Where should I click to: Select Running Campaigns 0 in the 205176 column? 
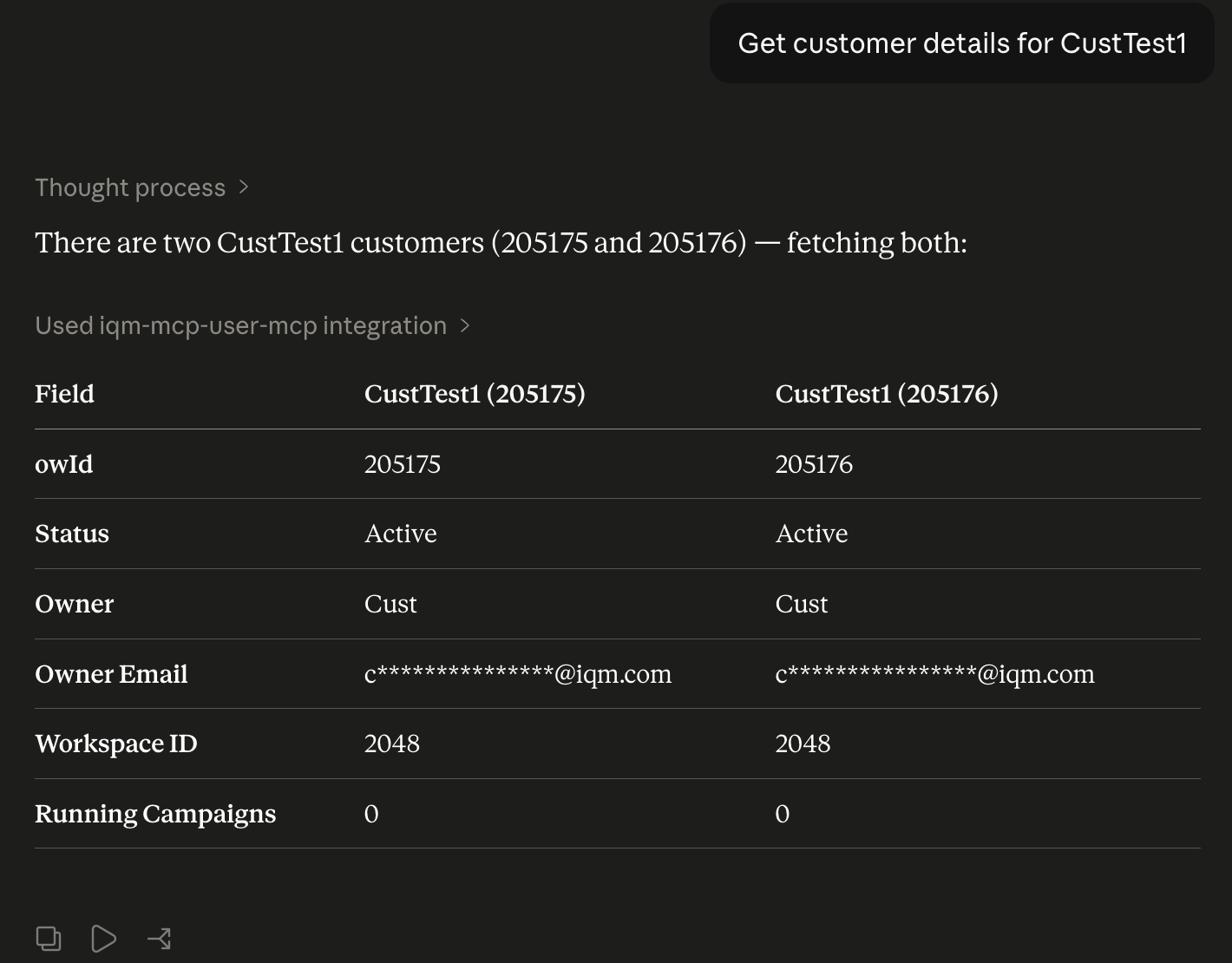pos(783,814)
